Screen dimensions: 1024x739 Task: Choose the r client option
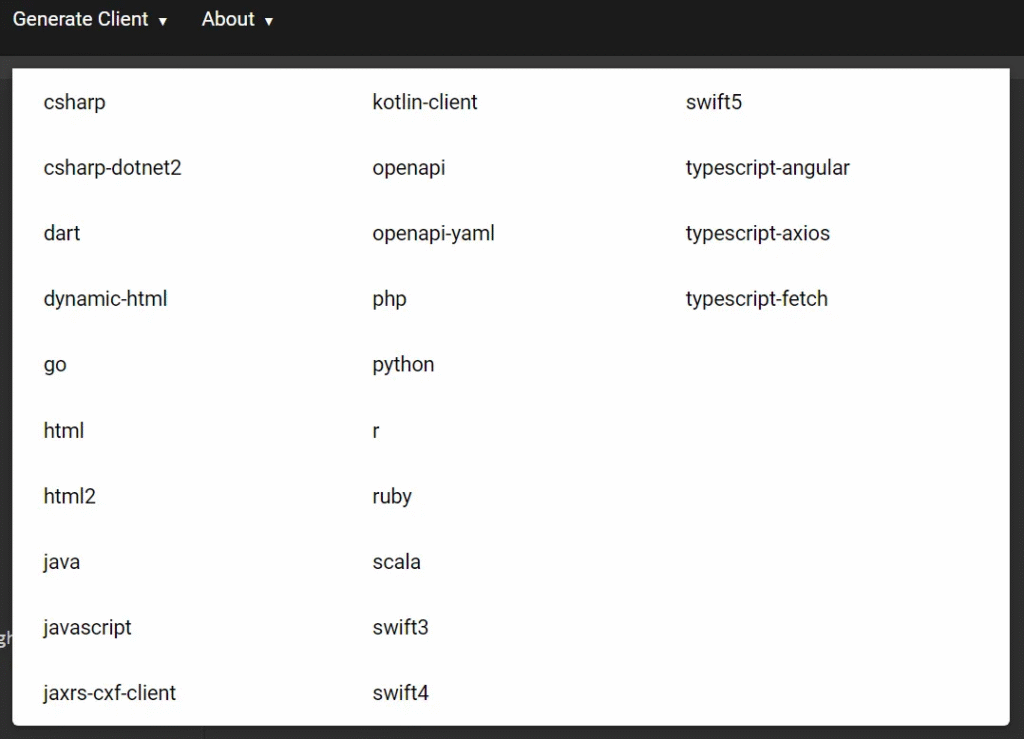coord(376,431)
